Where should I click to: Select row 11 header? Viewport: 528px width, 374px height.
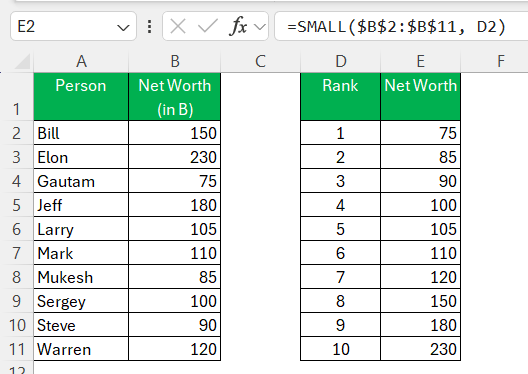coord(17,349)
